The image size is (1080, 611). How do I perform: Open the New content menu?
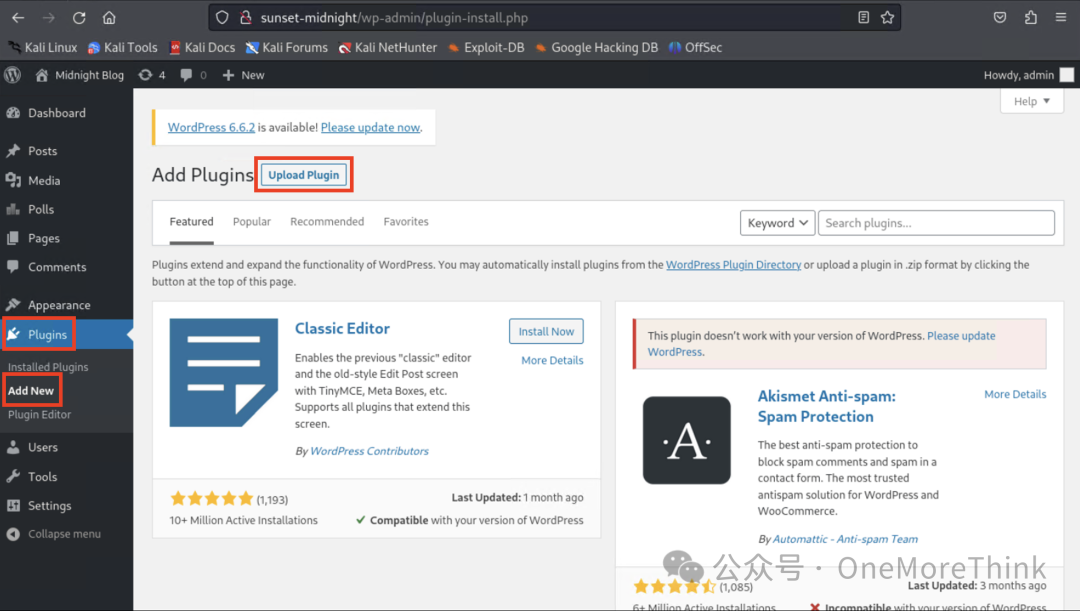tap(244, 75)
